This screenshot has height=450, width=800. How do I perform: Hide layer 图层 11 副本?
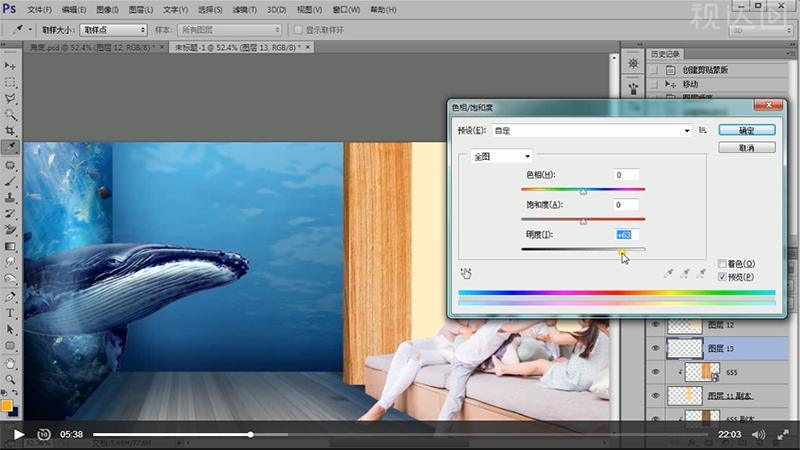pyautogui.click(x=656, y=395)
